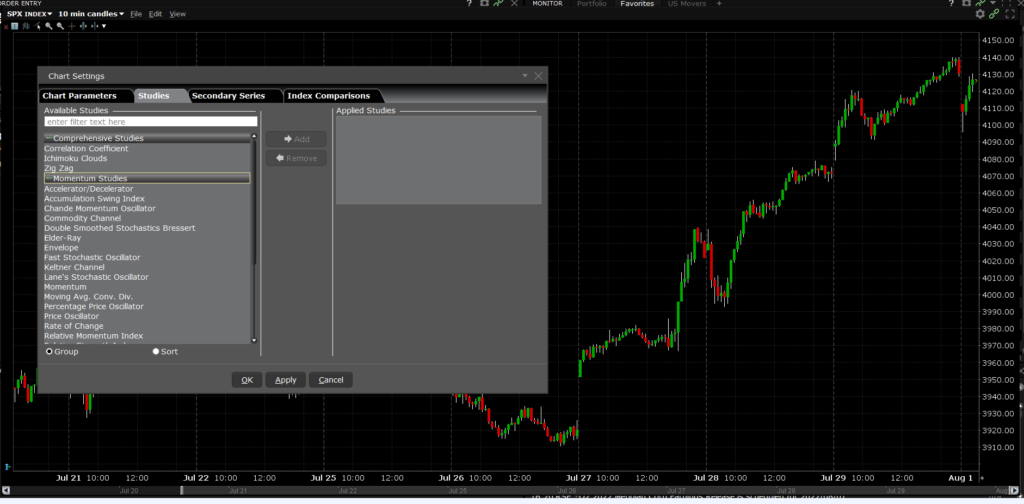Click the plus icon to add monitor tab
Screen dimensions: 1024x504
point(719,4)
